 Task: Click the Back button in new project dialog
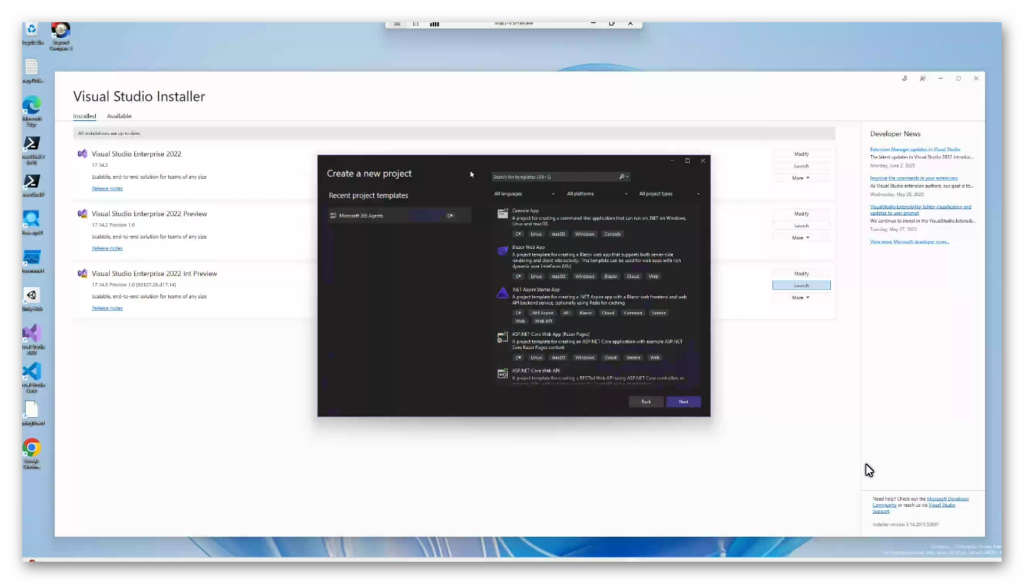pyautogui.click(x=646, y=402)
